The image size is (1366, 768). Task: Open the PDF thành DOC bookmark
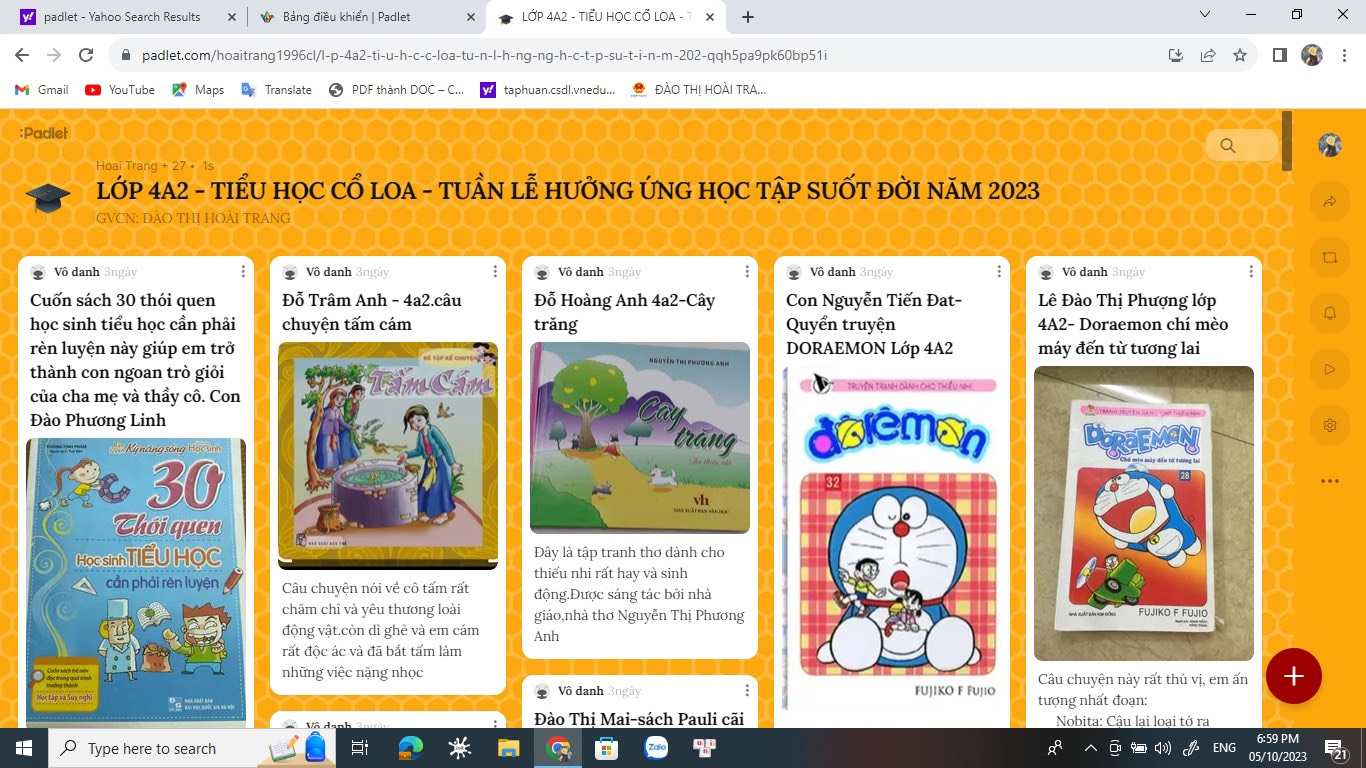coord(397,90)
